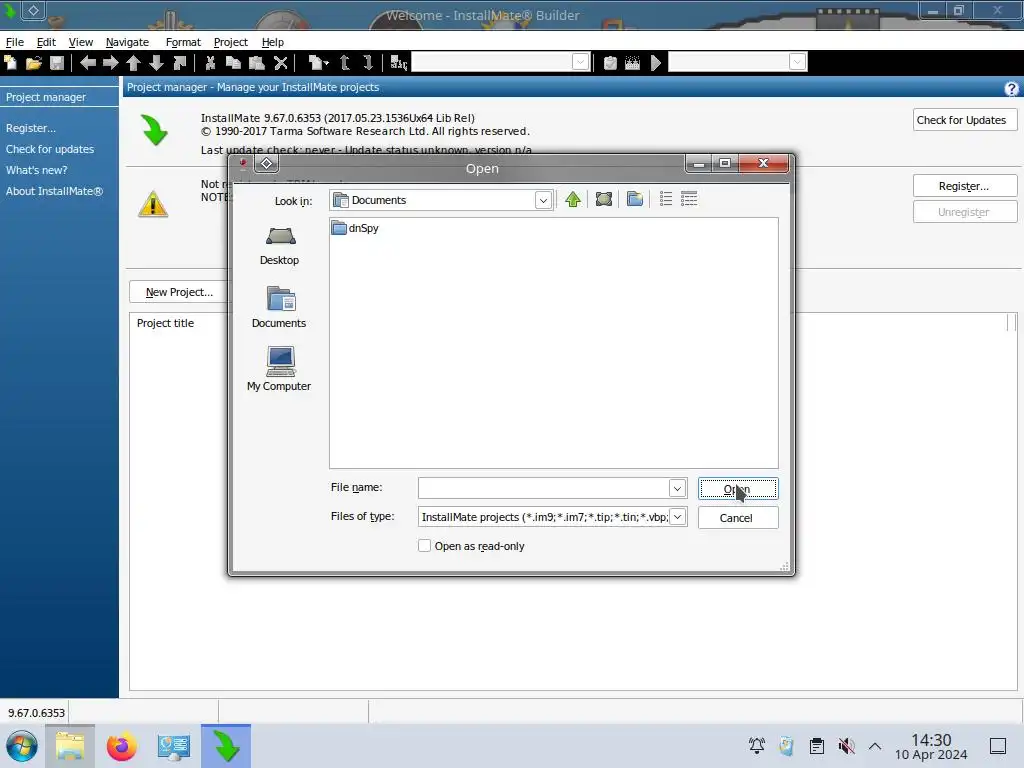Click the Check project clipboard toolbar icon
This screenshot has height=768, width=1024.
pos(610,63)
